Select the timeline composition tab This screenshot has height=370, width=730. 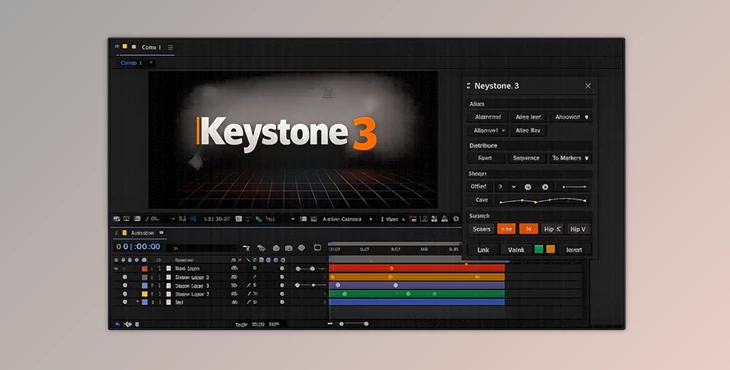click(142, 233)
